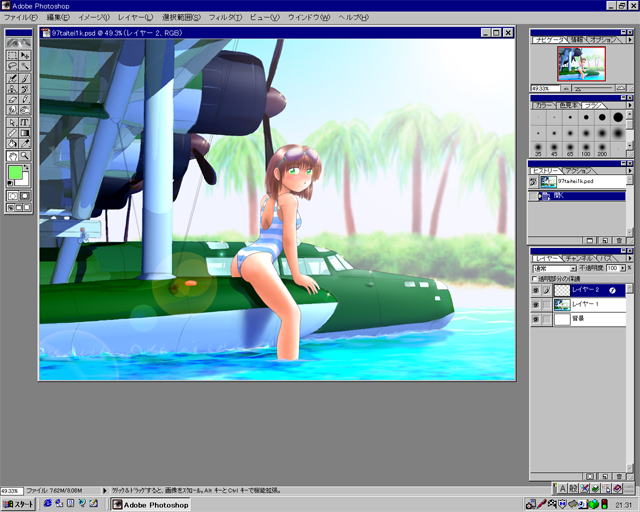Hide レイヤー 2 with its eye icon
This screenshot has height=512, width=640.
tap(536, 290)
